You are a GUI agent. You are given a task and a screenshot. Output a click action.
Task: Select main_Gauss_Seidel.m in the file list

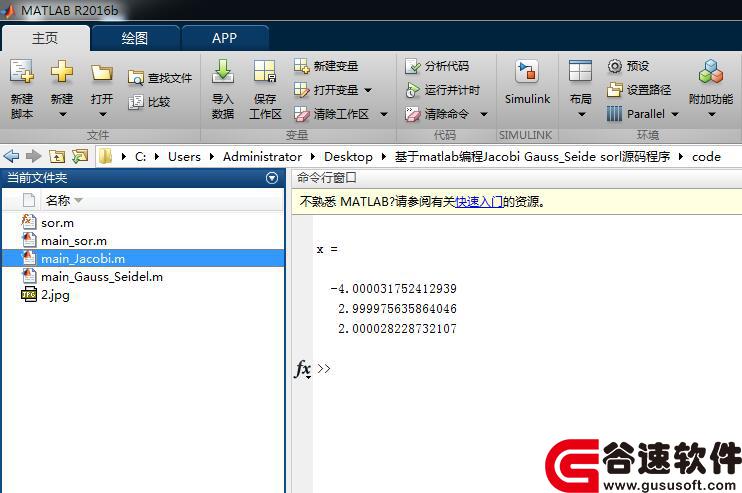coord(143,277)
